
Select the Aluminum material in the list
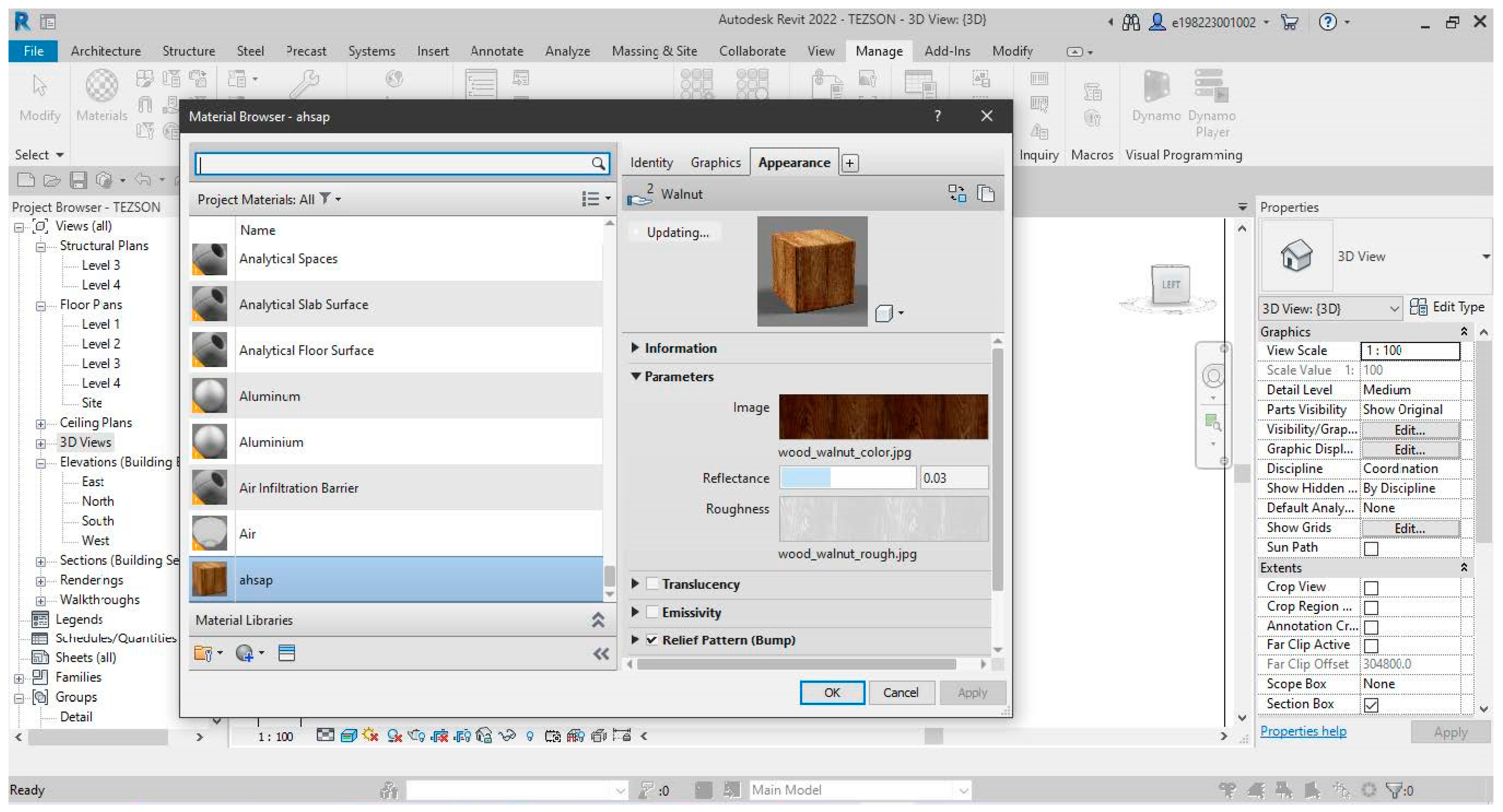click(x=269, y=396)
